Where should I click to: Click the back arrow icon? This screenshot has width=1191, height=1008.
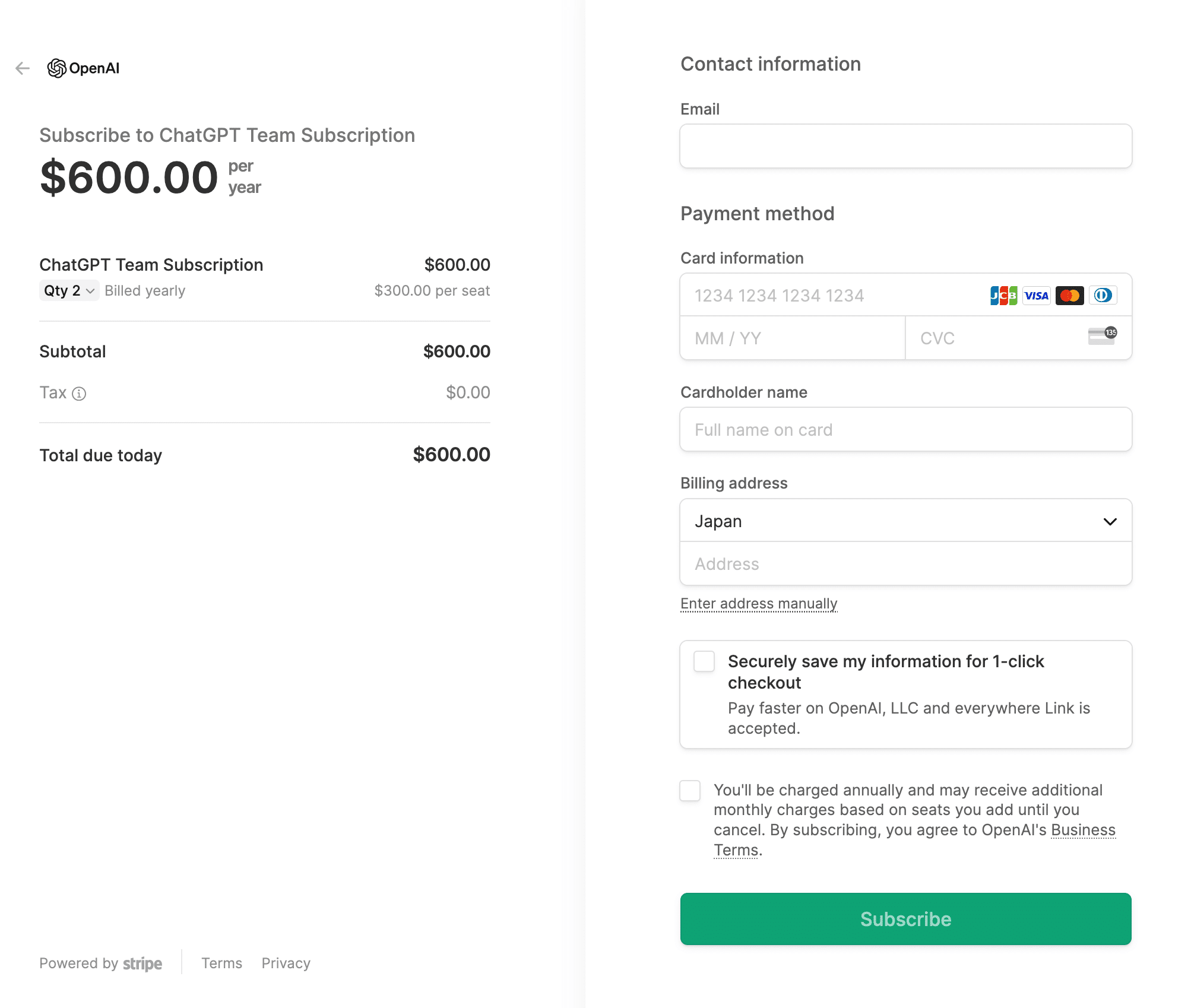23,68
